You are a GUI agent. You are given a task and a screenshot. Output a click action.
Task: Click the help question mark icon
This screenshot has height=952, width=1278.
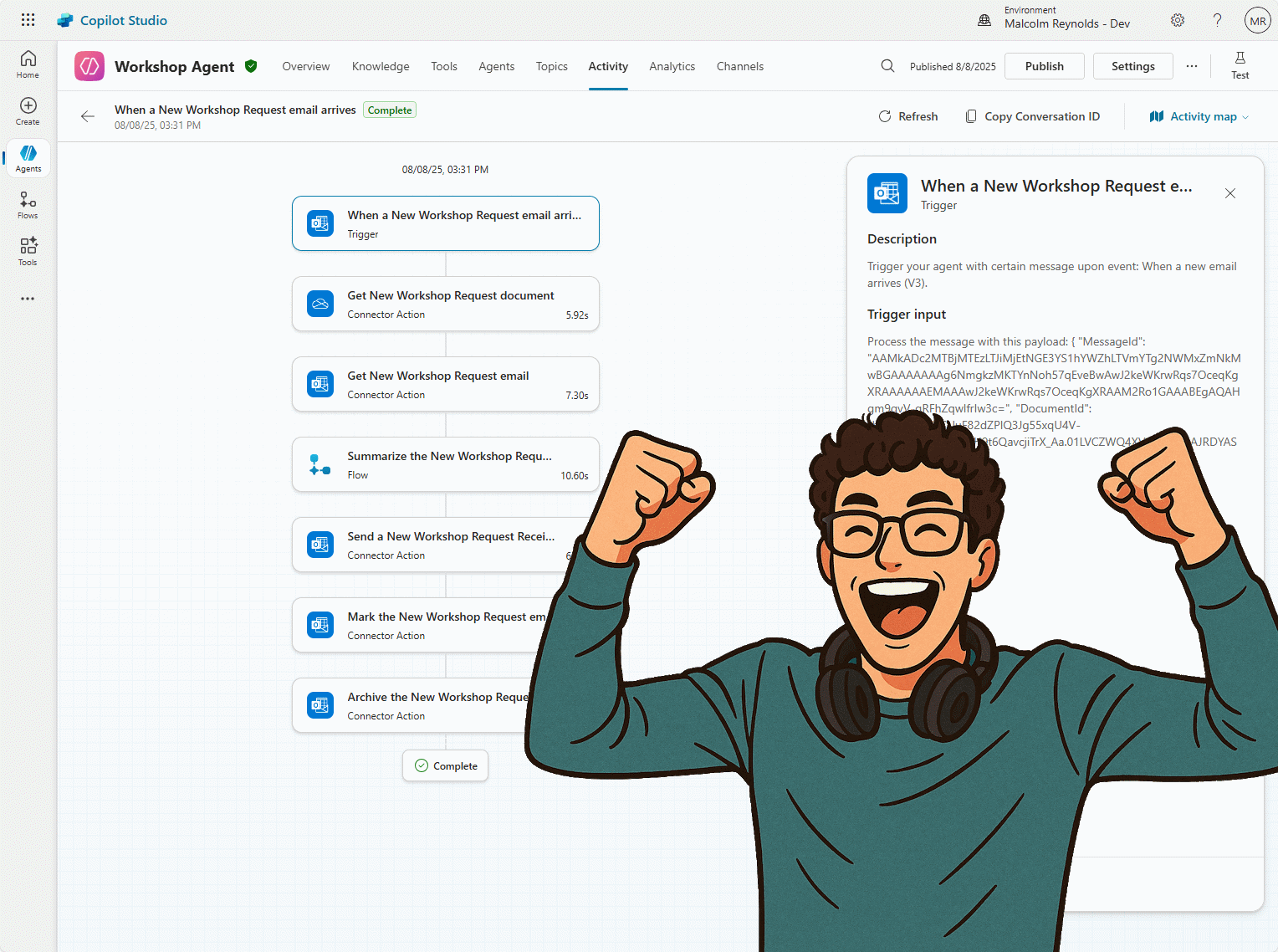coord(1217,20)
